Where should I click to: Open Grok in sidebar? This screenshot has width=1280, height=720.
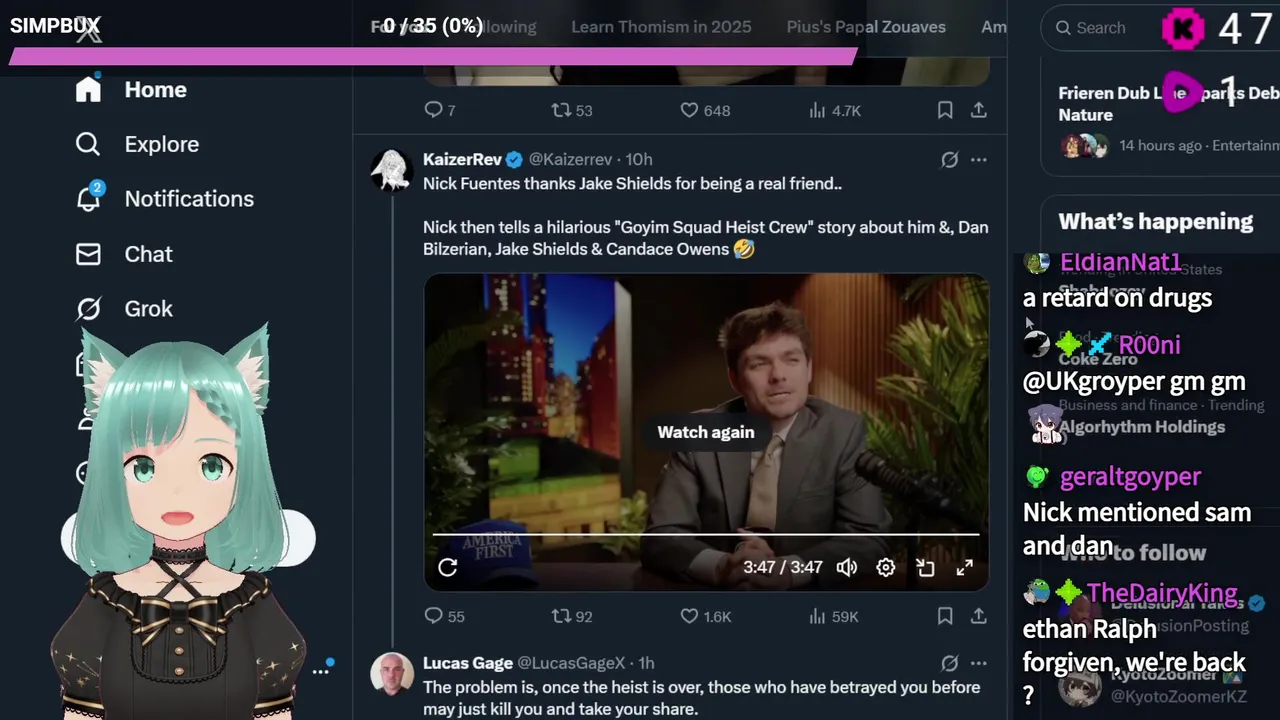point(124,309)
